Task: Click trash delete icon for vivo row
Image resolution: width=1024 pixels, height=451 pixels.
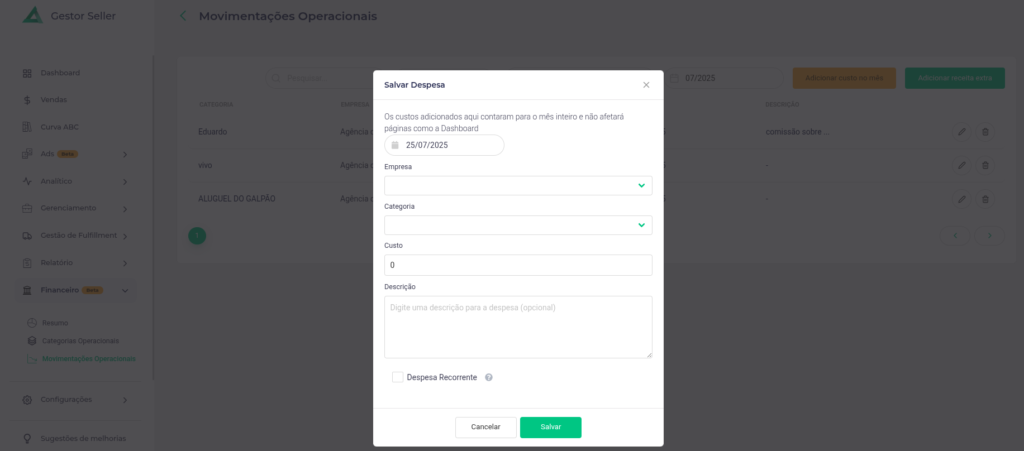Action: (x=985, y=165)
